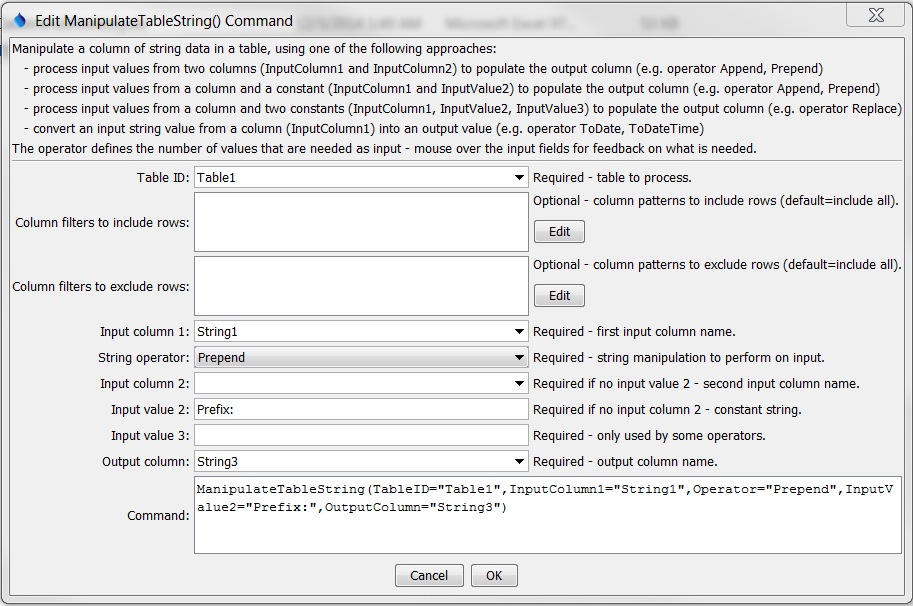Open the Input column 1 dropdown
This screenshot has width=913, height=606.
point(519,332)
